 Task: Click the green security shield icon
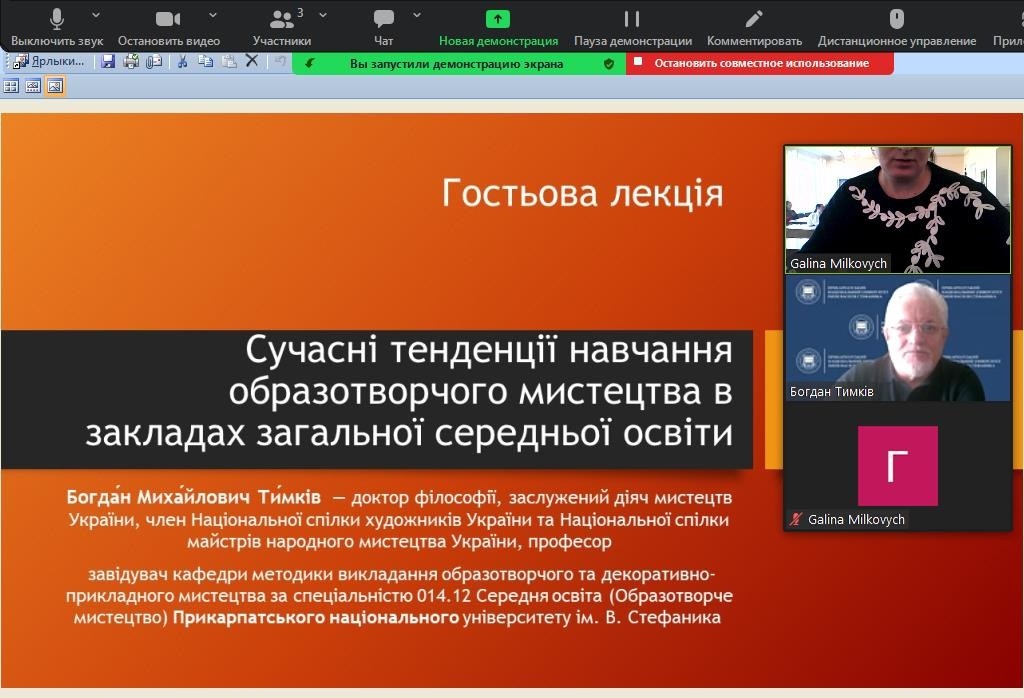pyautogui.click(x=608, y=63)
